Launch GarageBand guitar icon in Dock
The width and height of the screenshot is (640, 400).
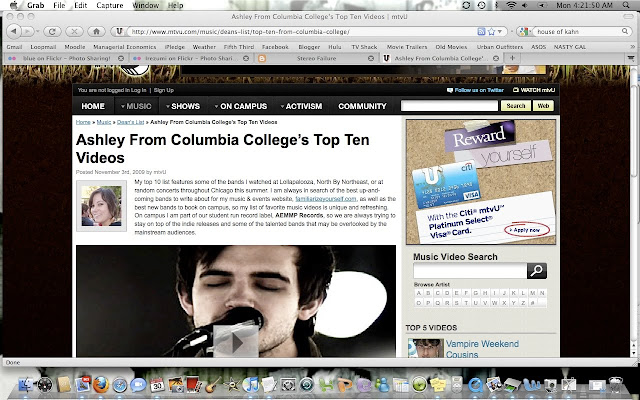[x=213, y=384]
